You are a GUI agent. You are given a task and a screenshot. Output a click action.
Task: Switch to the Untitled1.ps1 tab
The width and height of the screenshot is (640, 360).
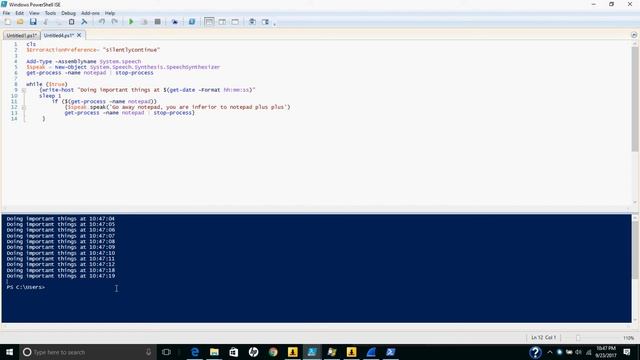click(22, 36)
